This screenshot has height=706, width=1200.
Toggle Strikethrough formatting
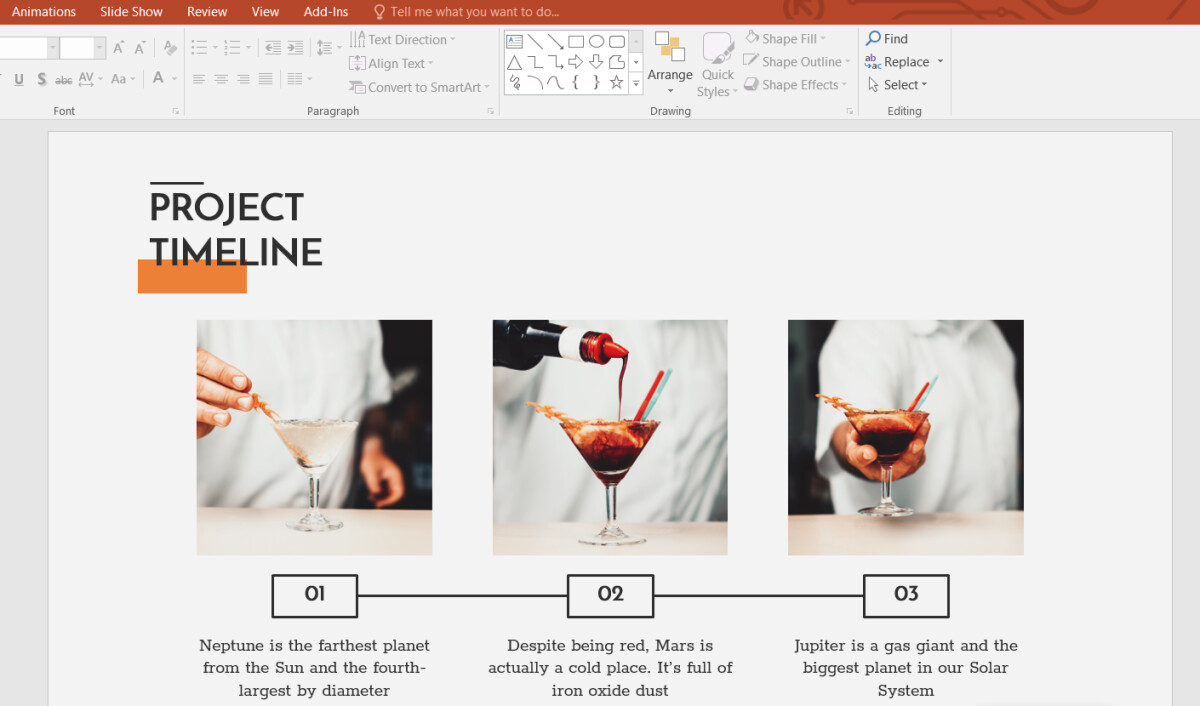[x=63, y=78]
